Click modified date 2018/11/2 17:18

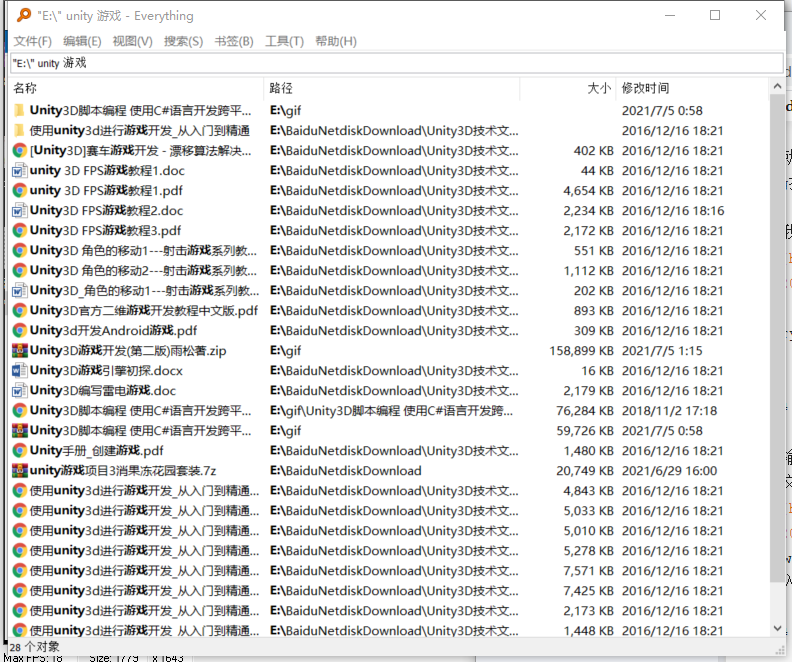click(669, 411)
